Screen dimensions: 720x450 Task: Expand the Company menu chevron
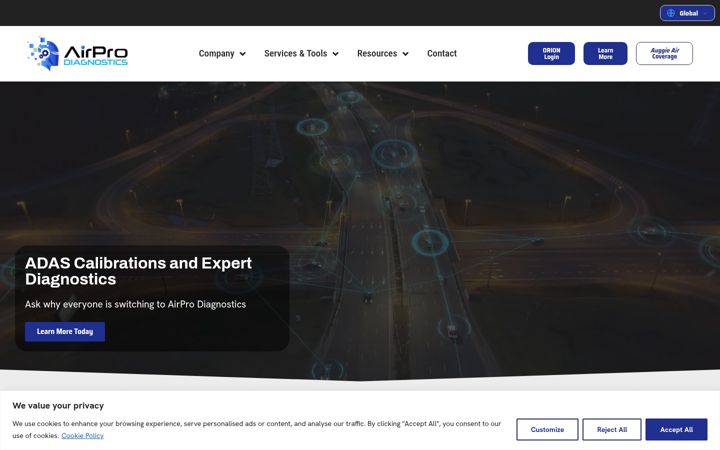click(x=243, y=54)
